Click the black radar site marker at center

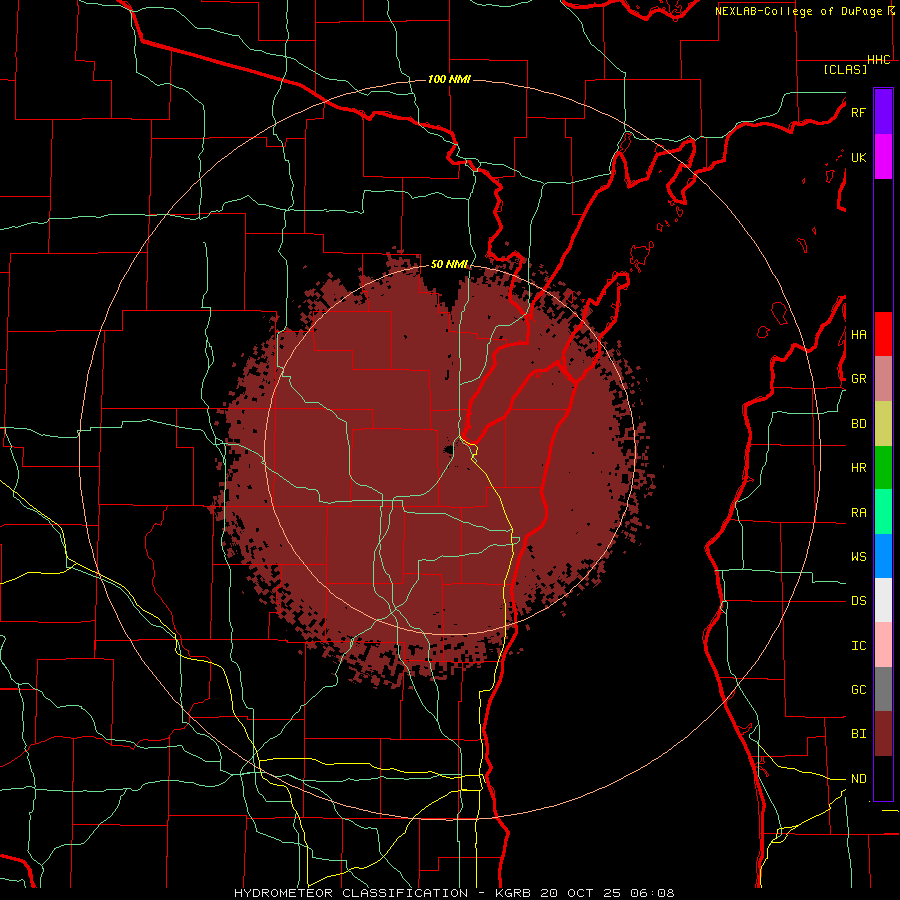click(x=448, y=449)
